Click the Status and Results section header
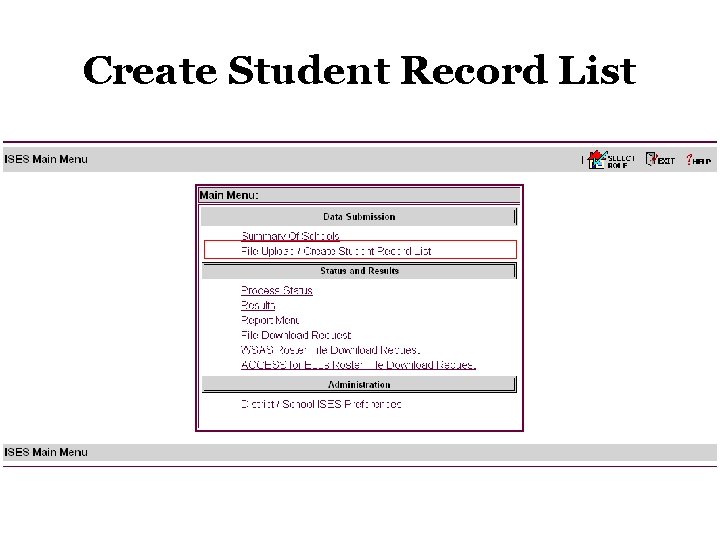720x540 pixels. click(x=359, y=271)
